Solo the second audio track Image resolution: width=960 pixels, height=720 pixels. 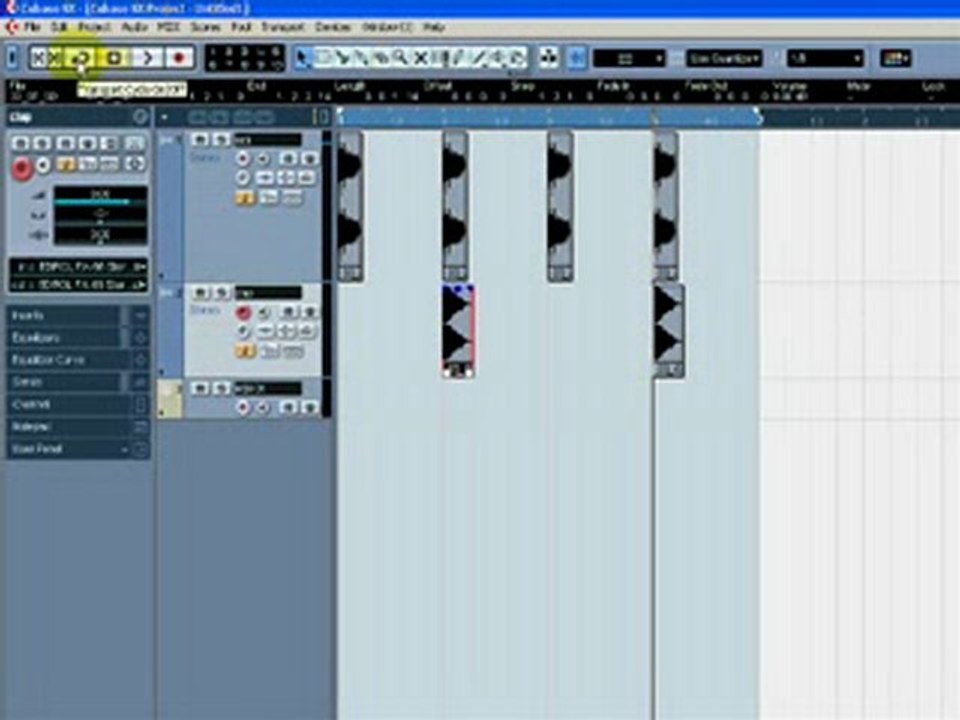click(221, 293)
